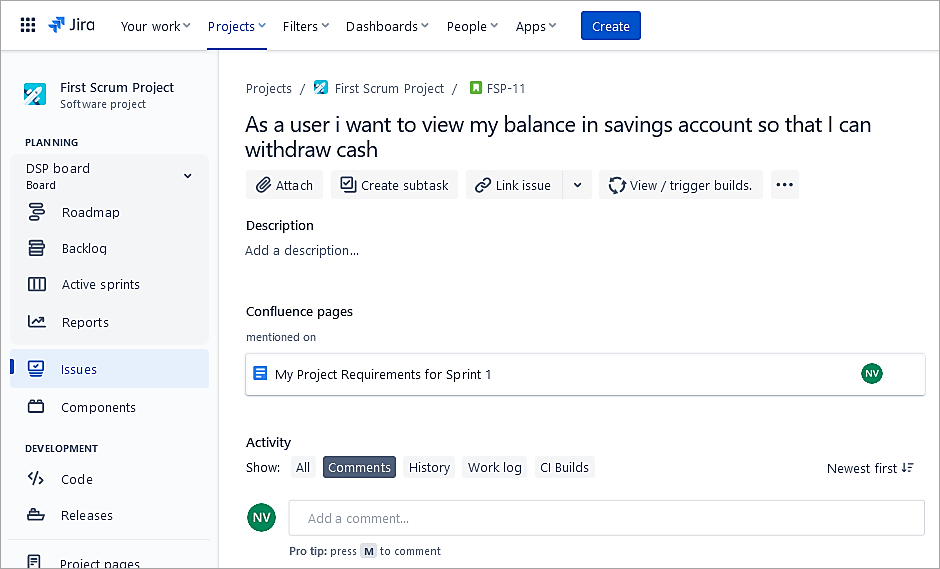Open the Link issue dropdown arrow
This screenshot has width=940, height=569.
coord(577,185)
